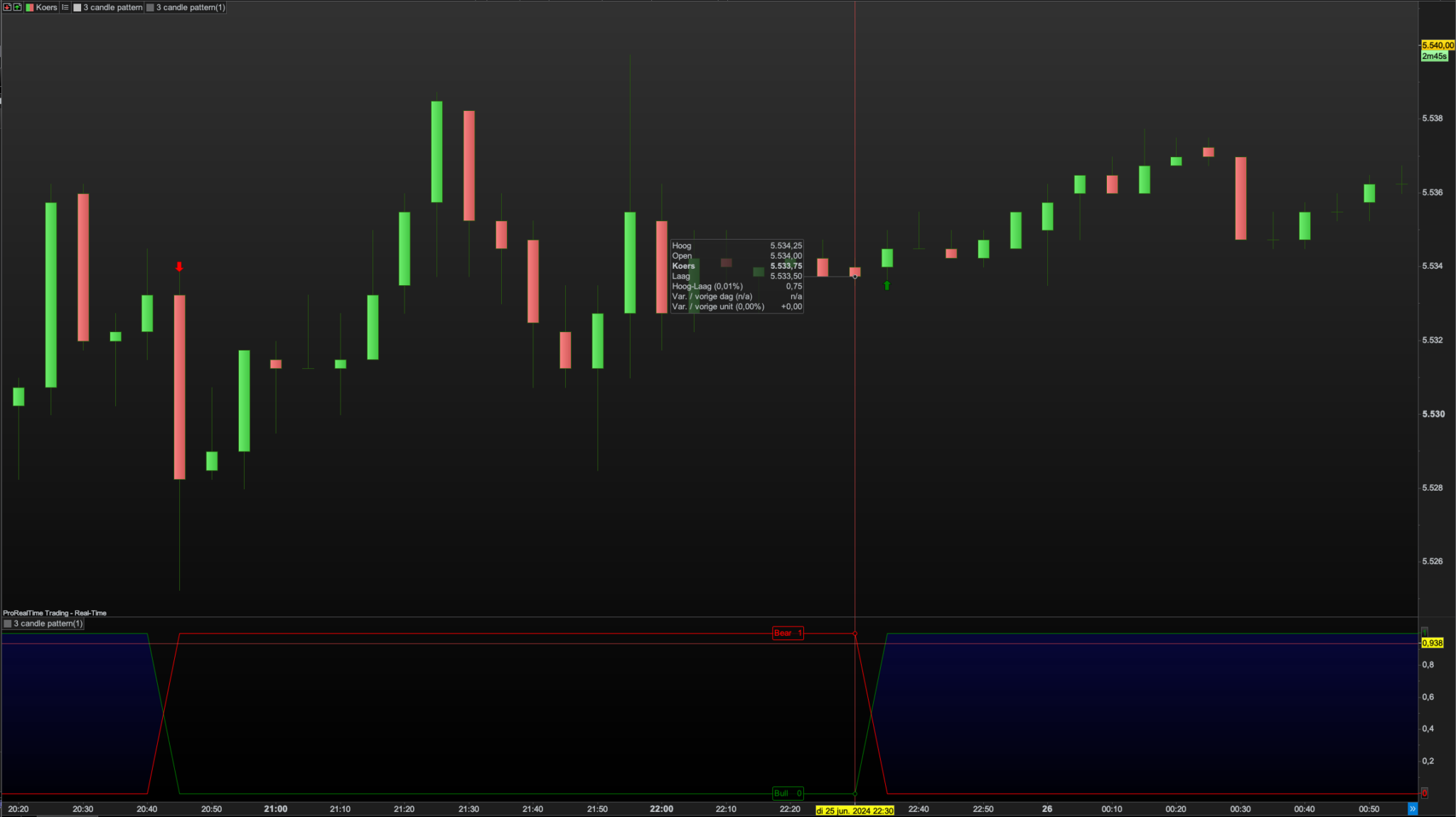Click the green 2m45s countdown timer label
The height and width of the screenshot is (817, 1456).
(x=1434, y=56)
